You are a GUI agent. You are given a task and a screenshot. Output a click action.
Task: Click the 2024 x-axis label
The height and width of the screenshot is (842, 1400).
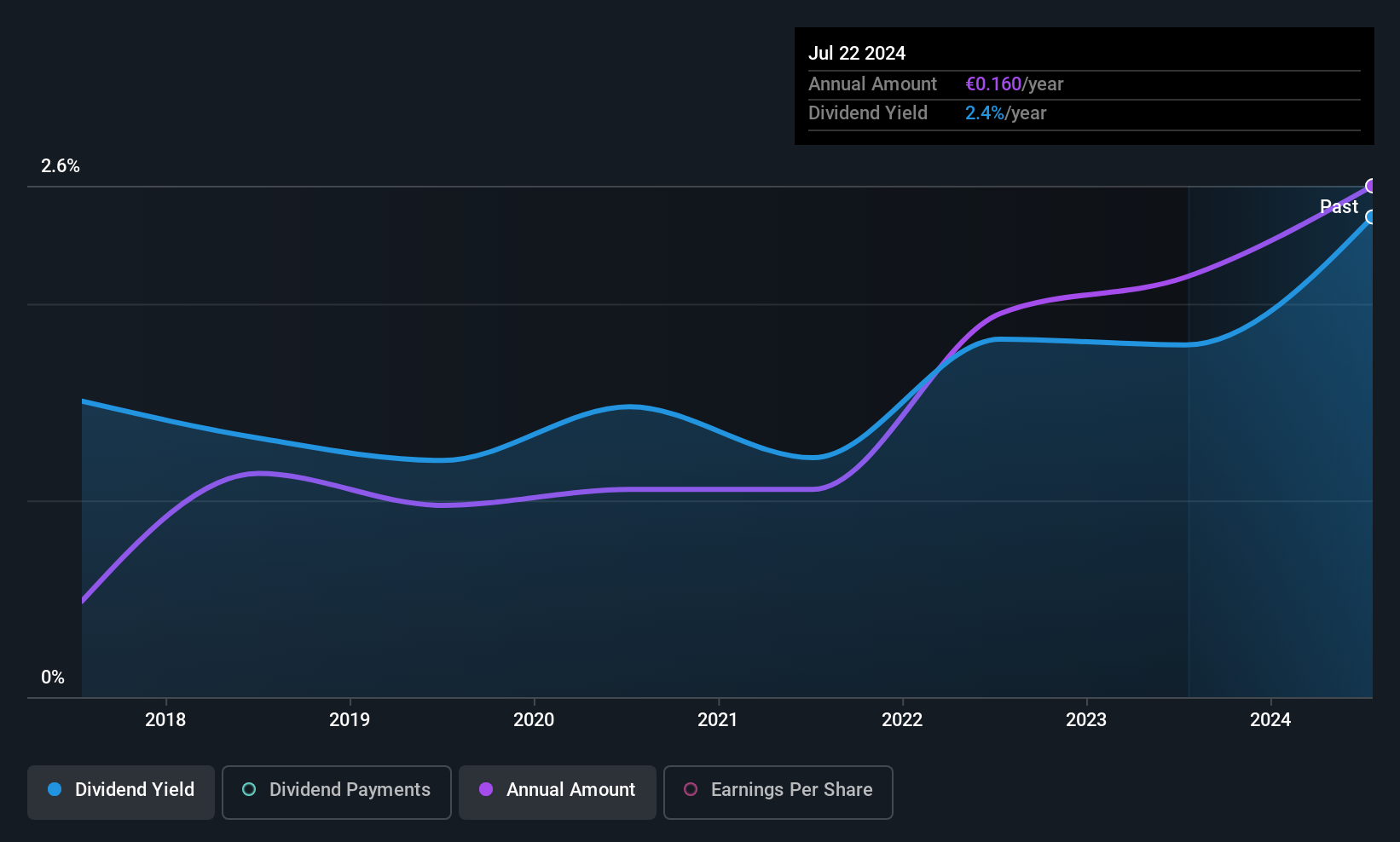(x=1270, y=719)
